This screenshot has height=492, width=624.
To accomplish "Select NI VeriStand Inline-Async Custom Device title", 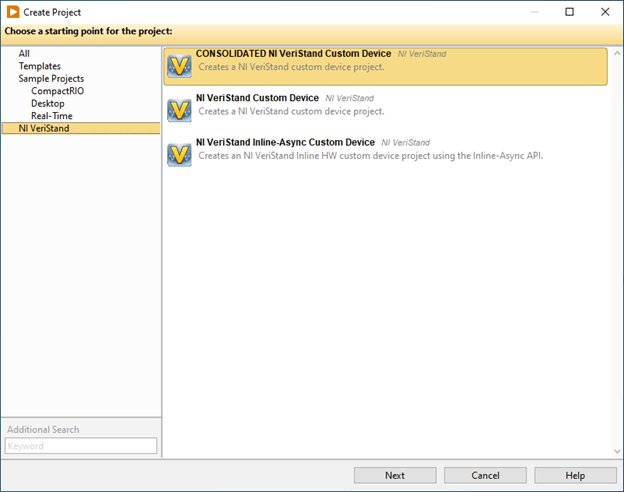I will 285,143.
